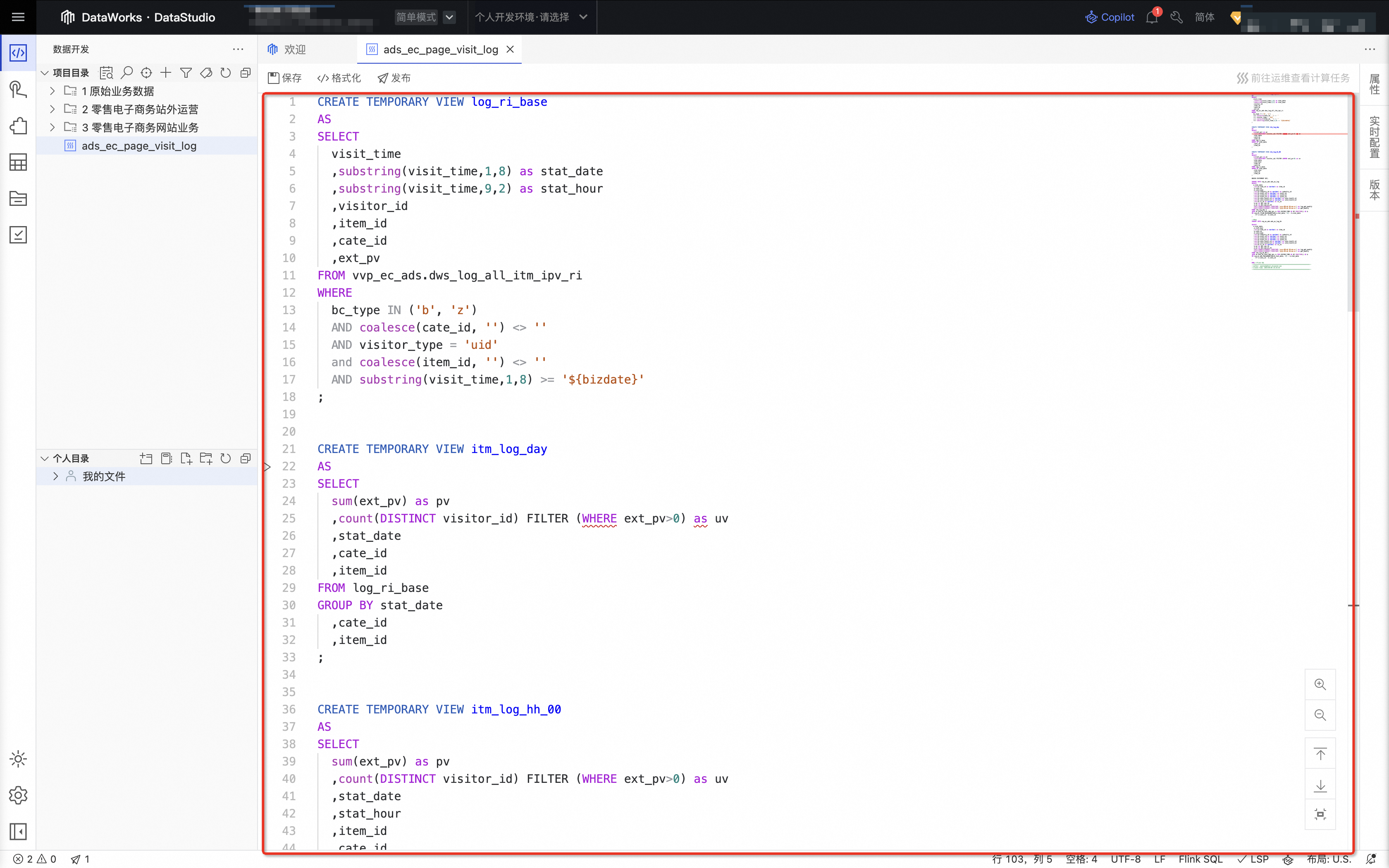
Task: Click the magnifier search icon in project directory
Action: (x=127, y=73)
